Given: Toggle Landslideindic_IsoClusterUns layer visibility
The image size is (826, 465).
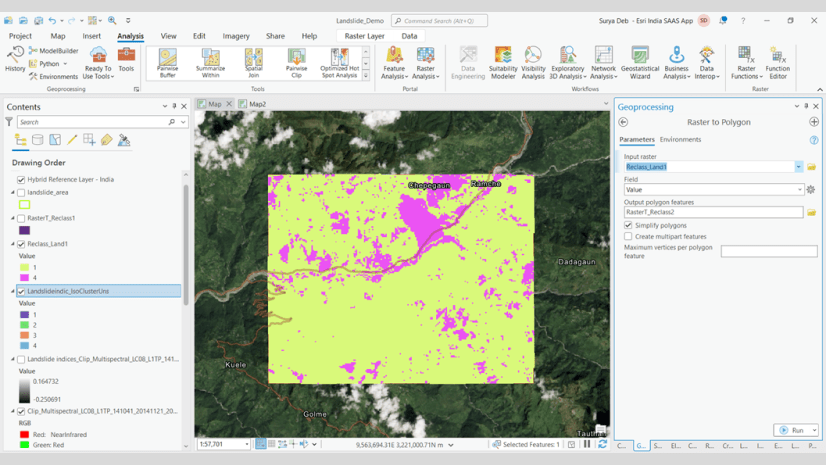Looking at the screenshot, I should pos(21,291).
